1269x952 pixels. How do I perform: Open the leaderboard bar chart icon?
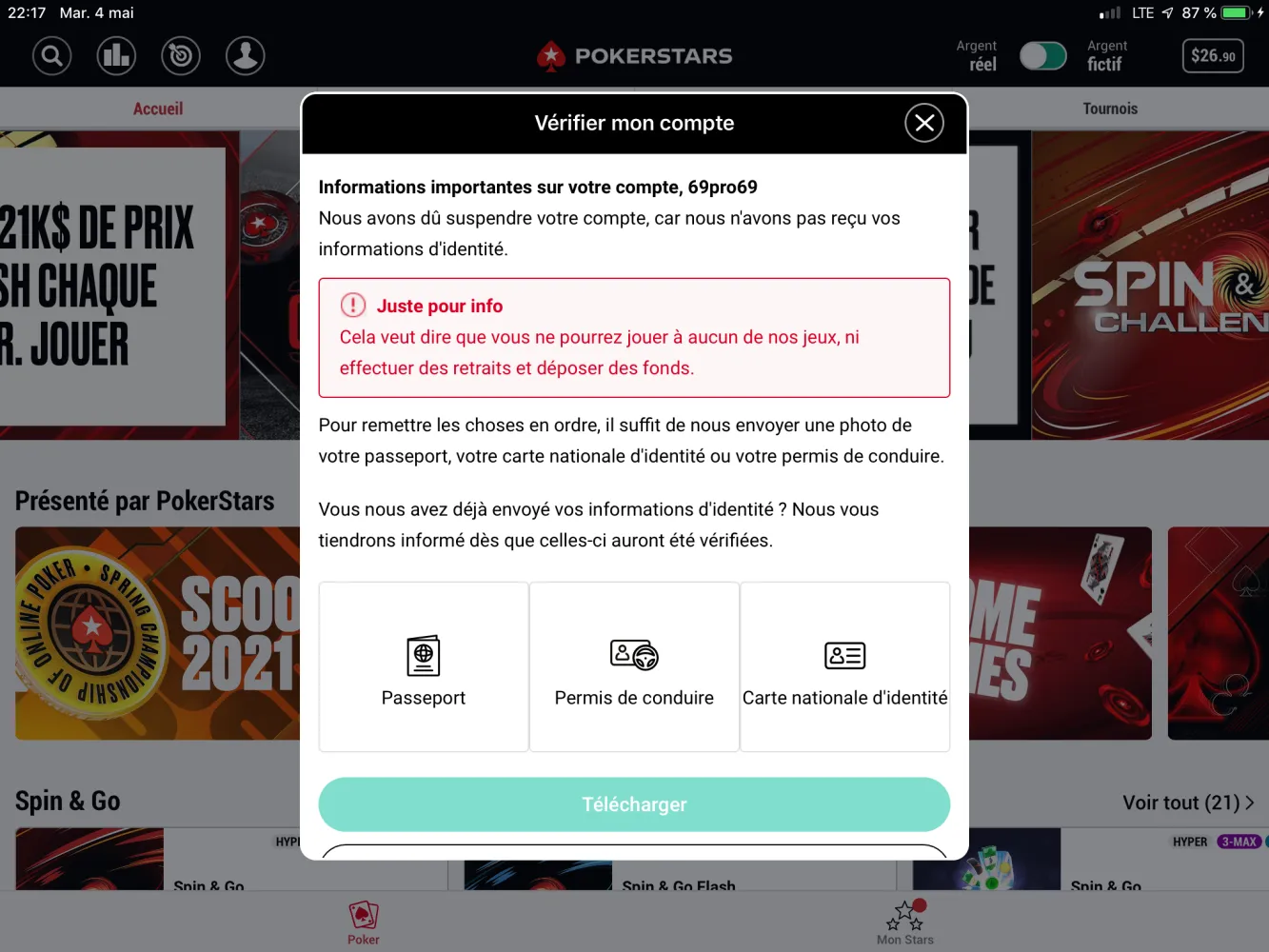pos(116,56)
